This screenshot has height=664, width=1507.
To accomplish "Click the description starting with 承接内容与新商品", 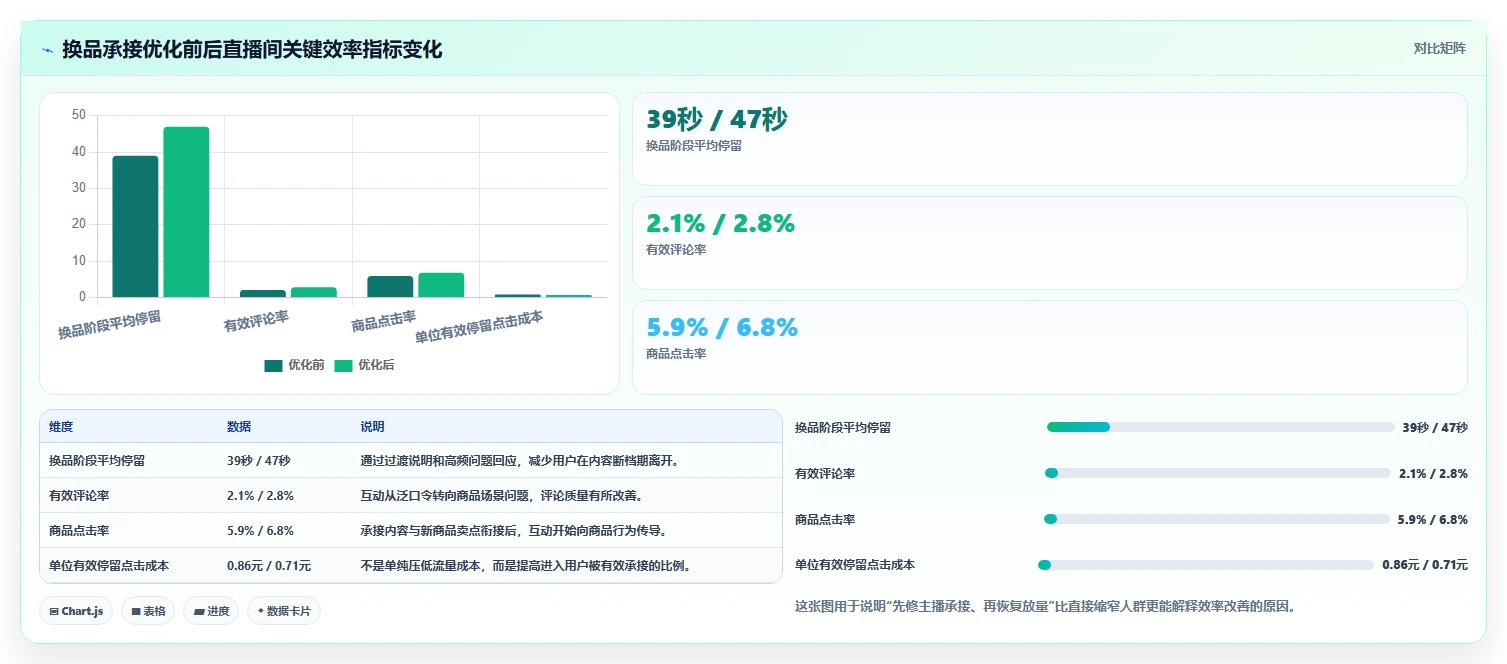I will pyautogui.click(x=514, y=531).
